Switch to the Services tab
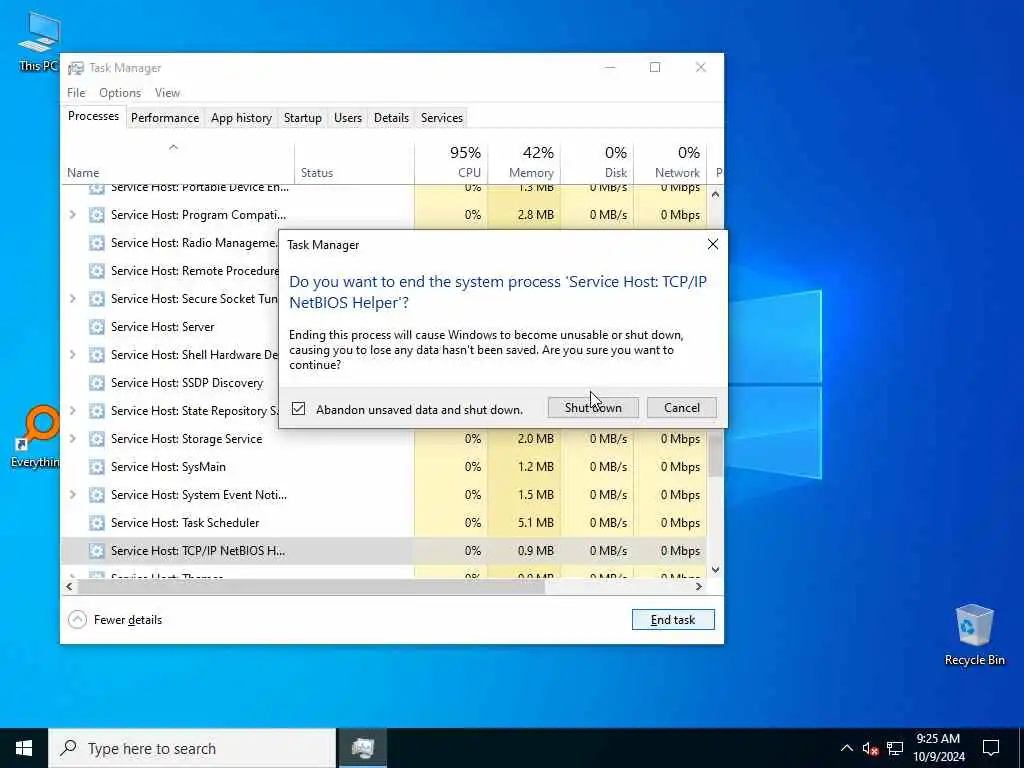 441,118
